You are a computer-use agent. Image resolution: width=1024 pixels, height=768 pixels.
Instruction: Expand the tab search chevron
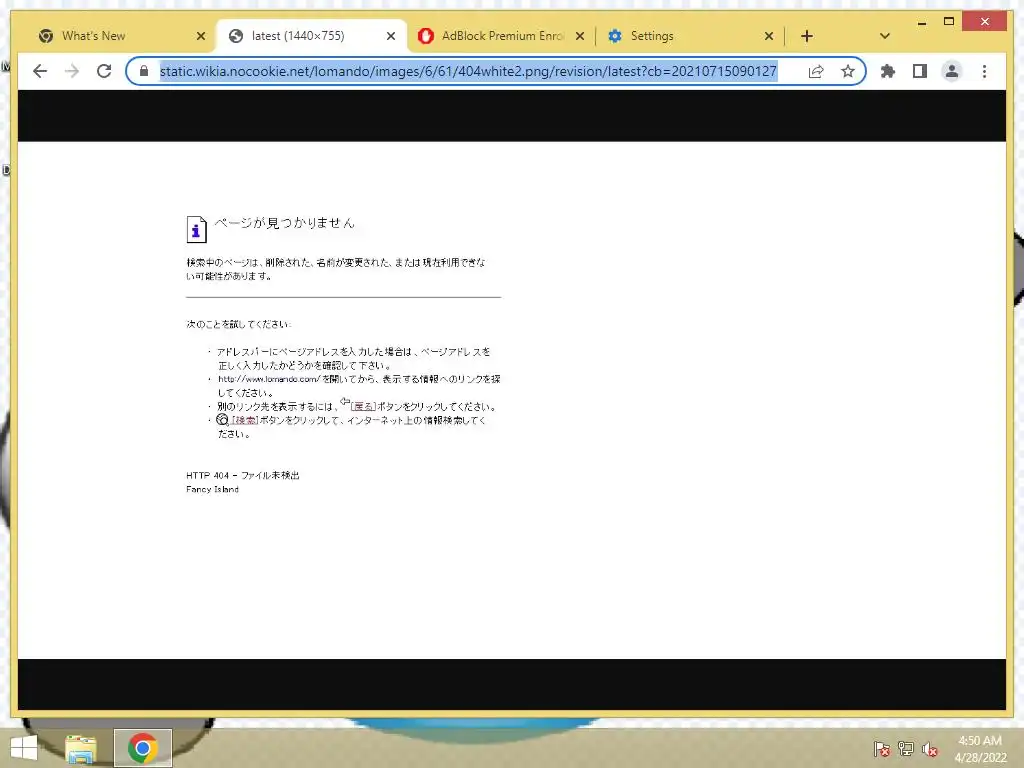(x=884, y=36)
